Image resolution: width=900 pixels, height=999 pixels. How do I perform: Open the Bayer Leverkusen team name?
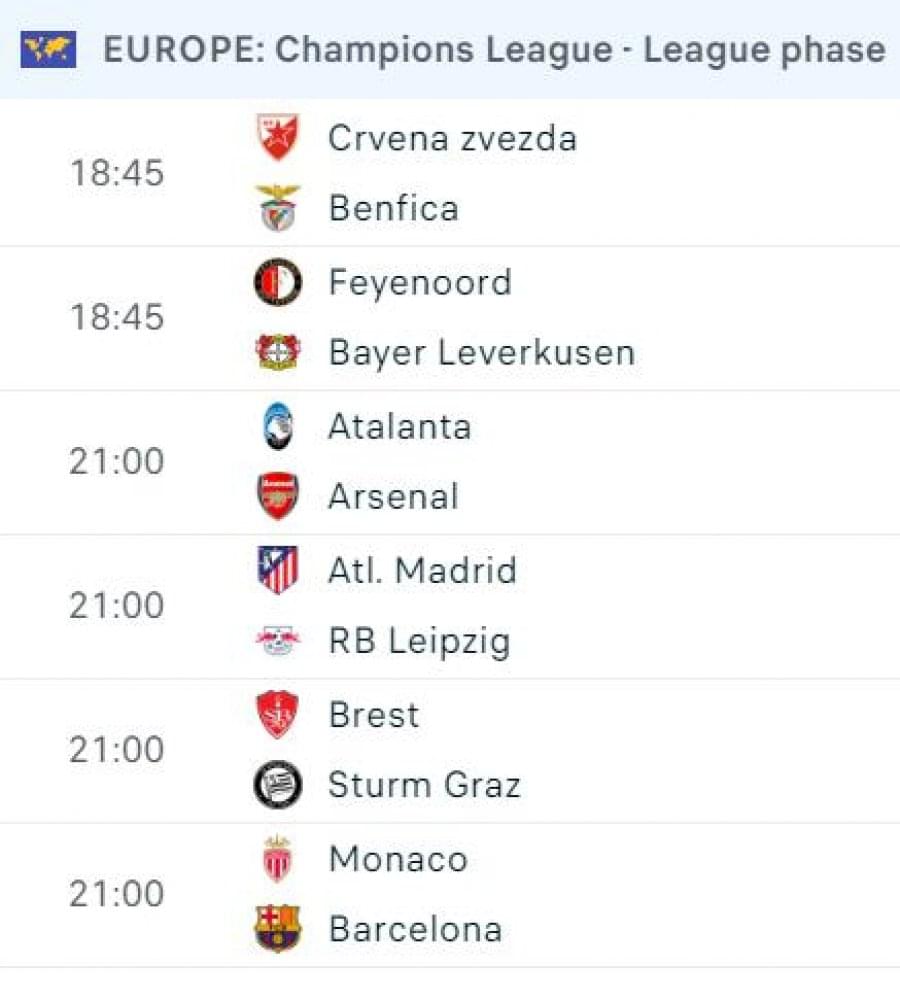pyautogui.click(x=481, y=352)
